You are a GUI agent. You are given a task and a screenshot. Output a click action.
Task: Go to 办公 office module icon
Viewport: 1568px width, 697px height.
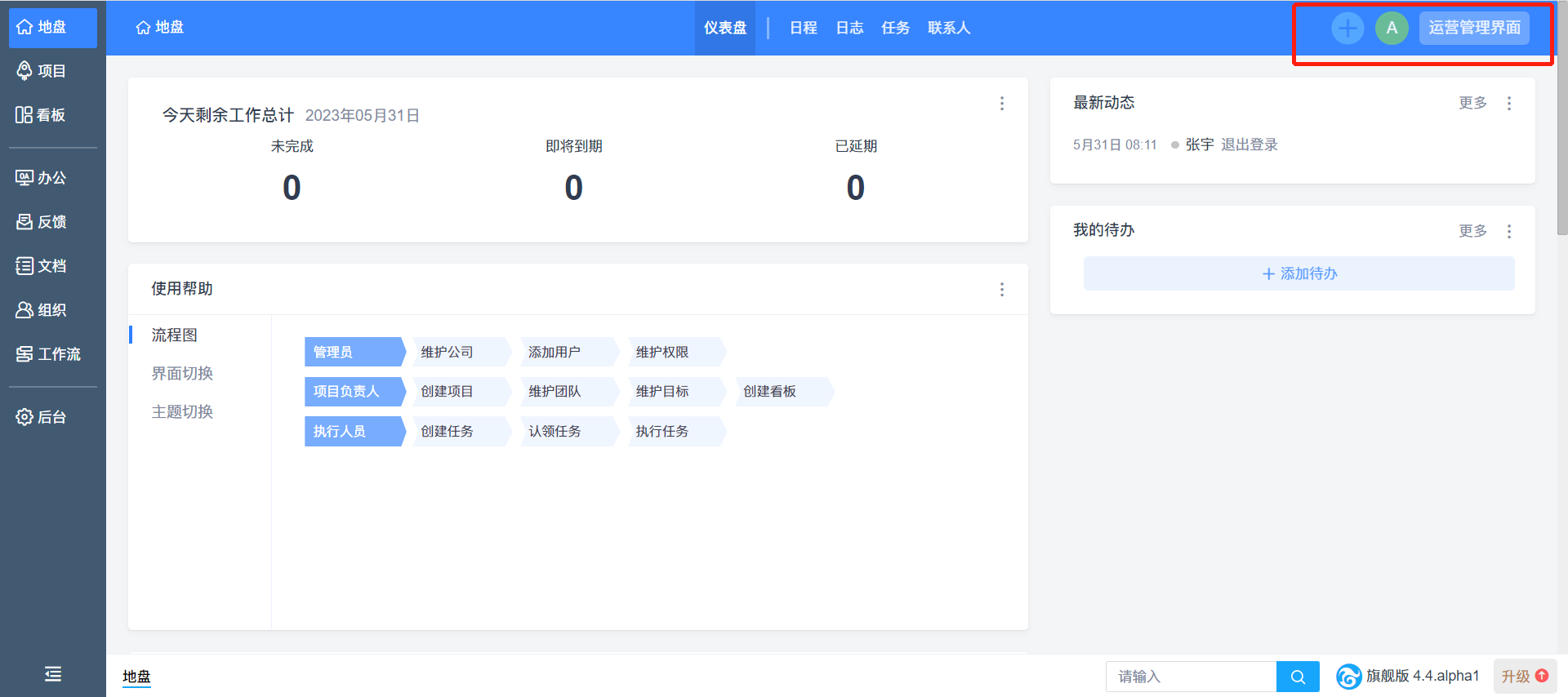point(24,178)
